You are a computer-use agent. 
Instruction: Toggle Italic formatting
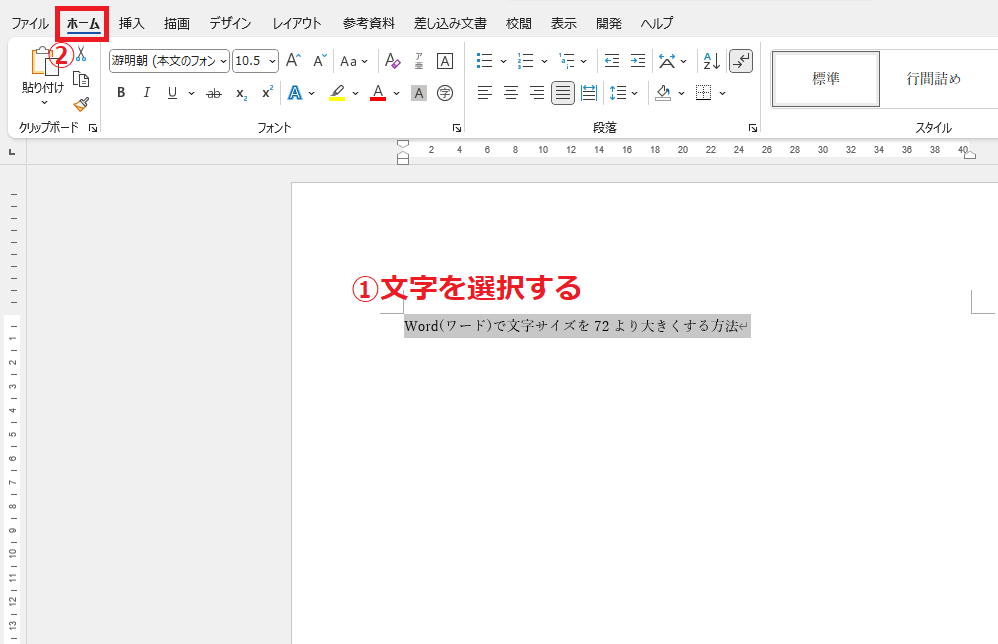click(147, 93)
